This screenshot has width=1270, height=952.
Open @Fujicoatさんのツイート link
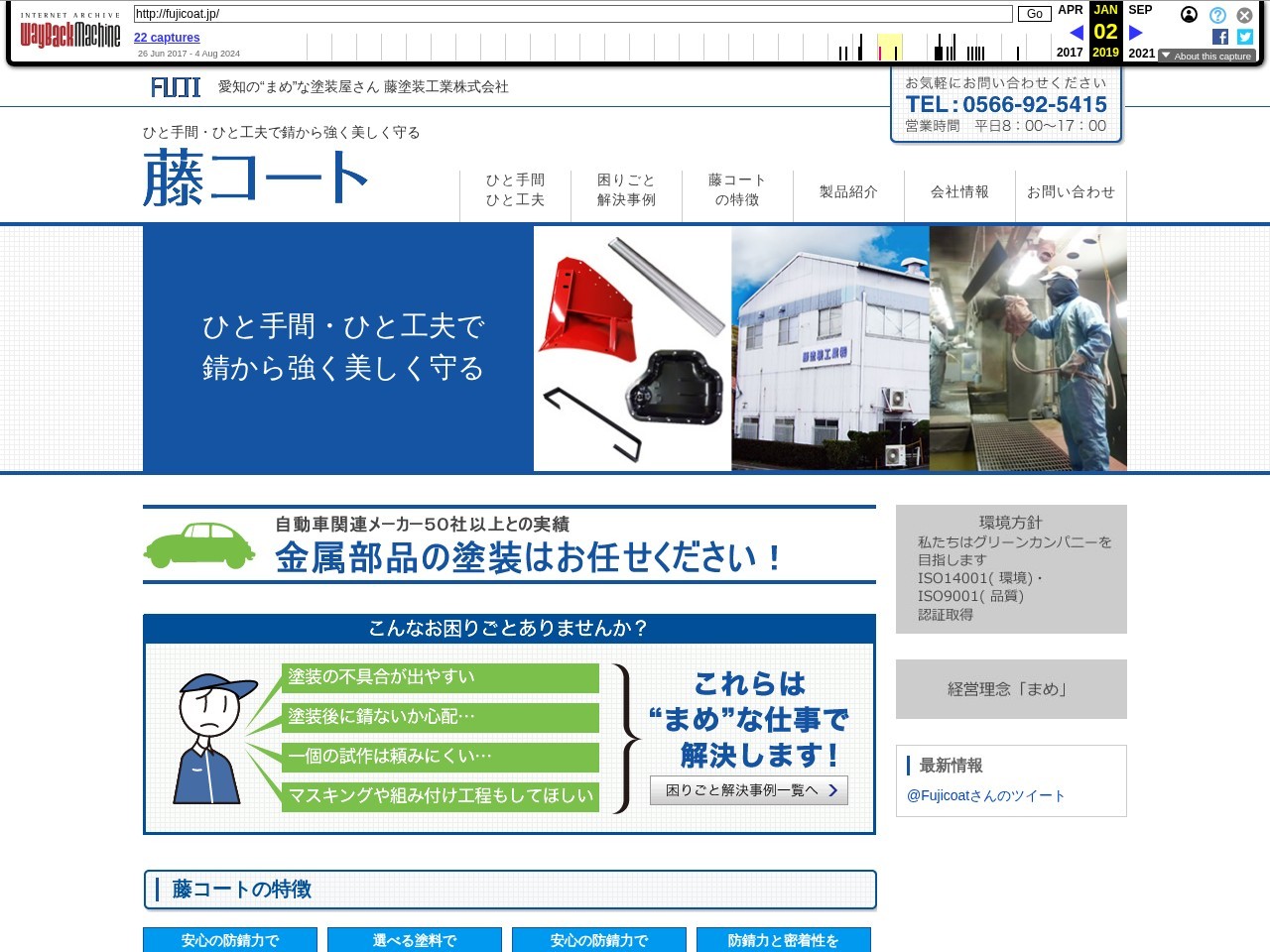985,795
